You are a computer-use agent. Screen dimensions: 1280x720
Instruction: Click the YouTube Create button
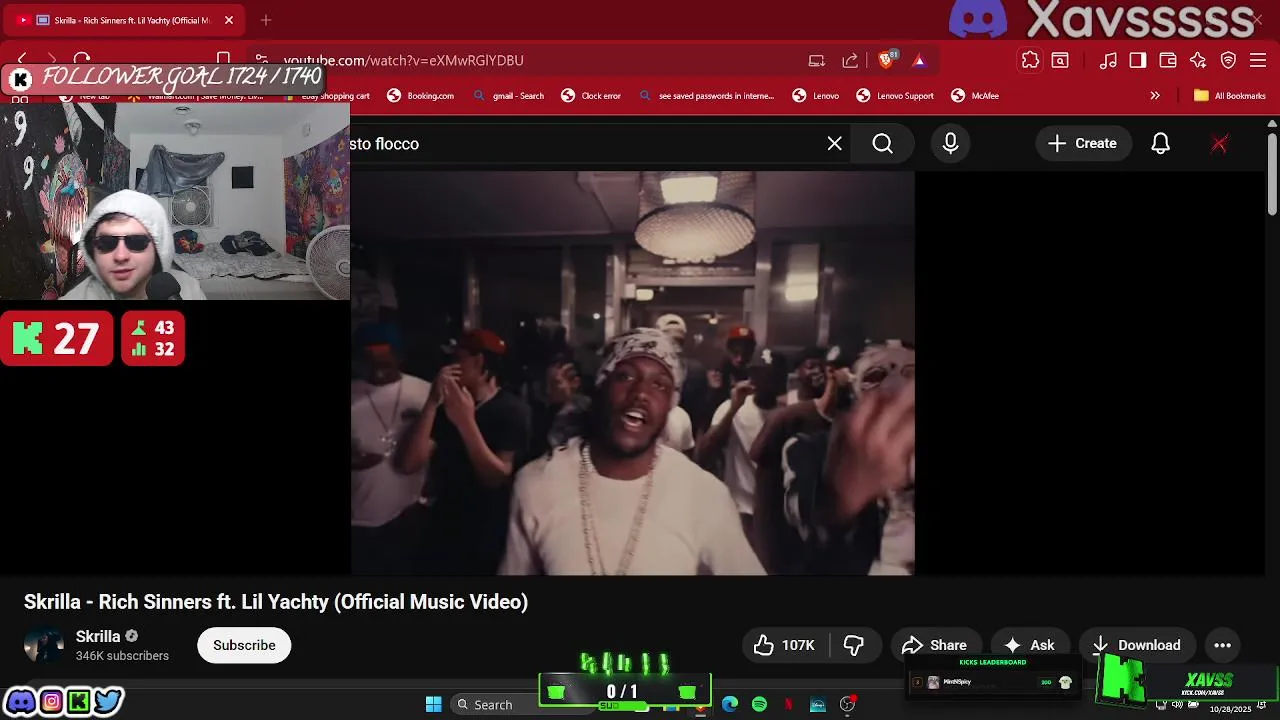coord(1082,144)
